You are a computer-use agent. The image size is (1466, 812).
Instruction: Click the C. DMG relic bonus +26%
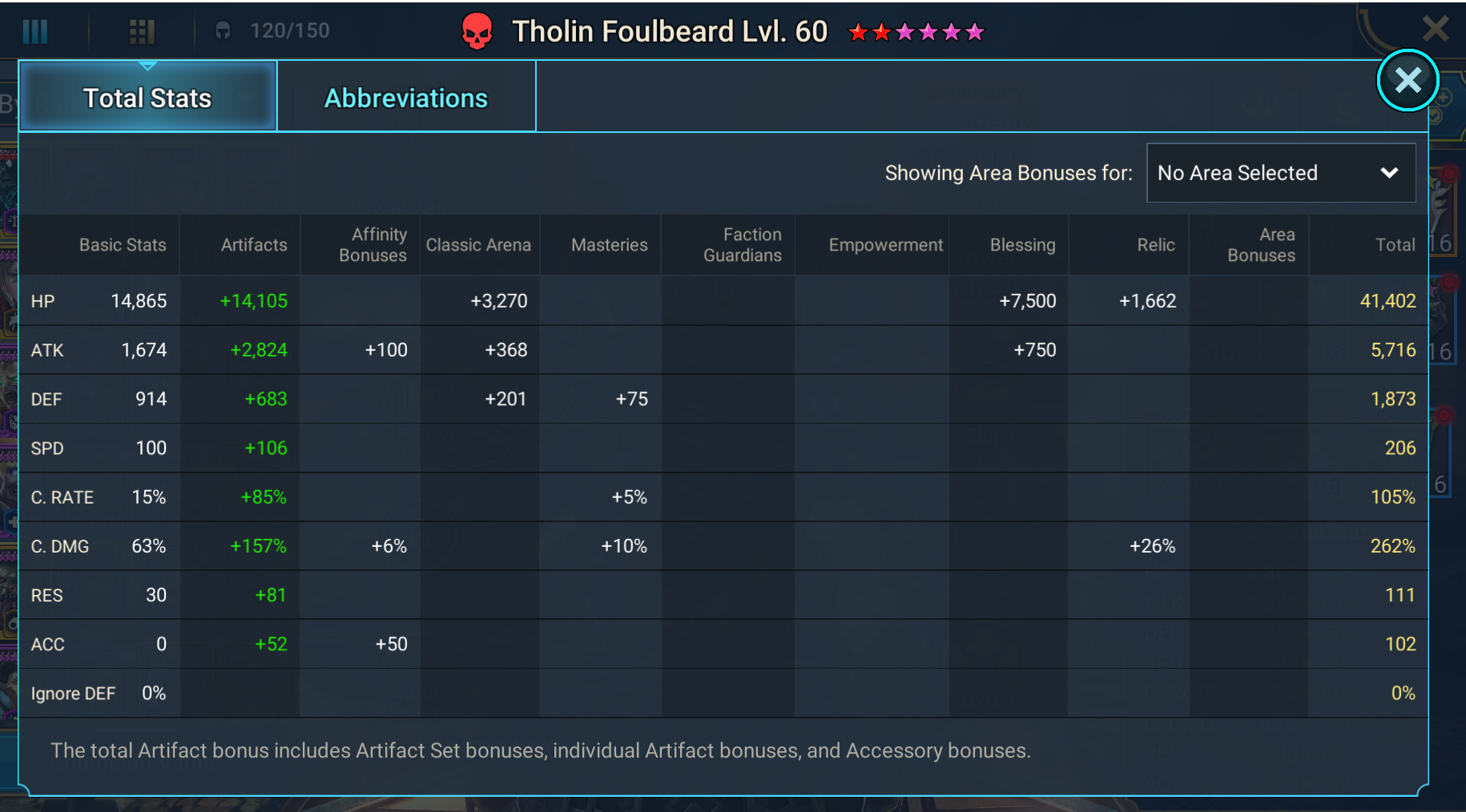click(x=1152, y=546)
